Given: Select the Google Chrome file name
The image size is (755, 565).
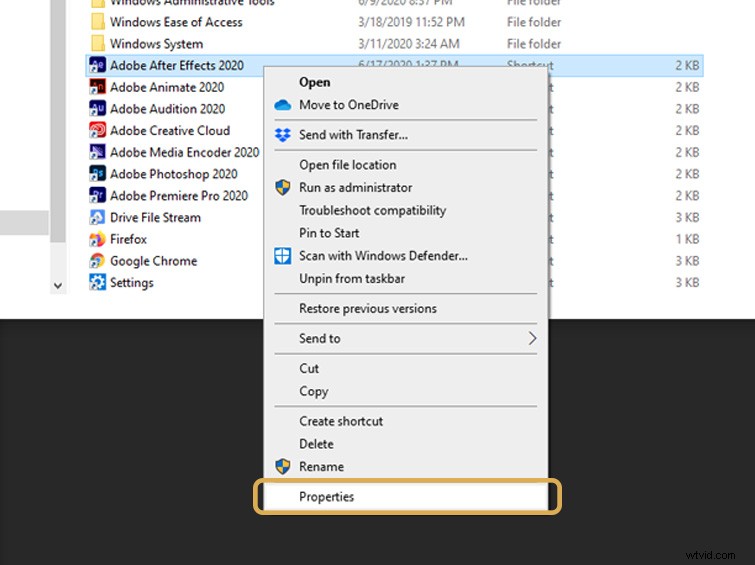Looking at the screenshot, I should tap(154, 261).
